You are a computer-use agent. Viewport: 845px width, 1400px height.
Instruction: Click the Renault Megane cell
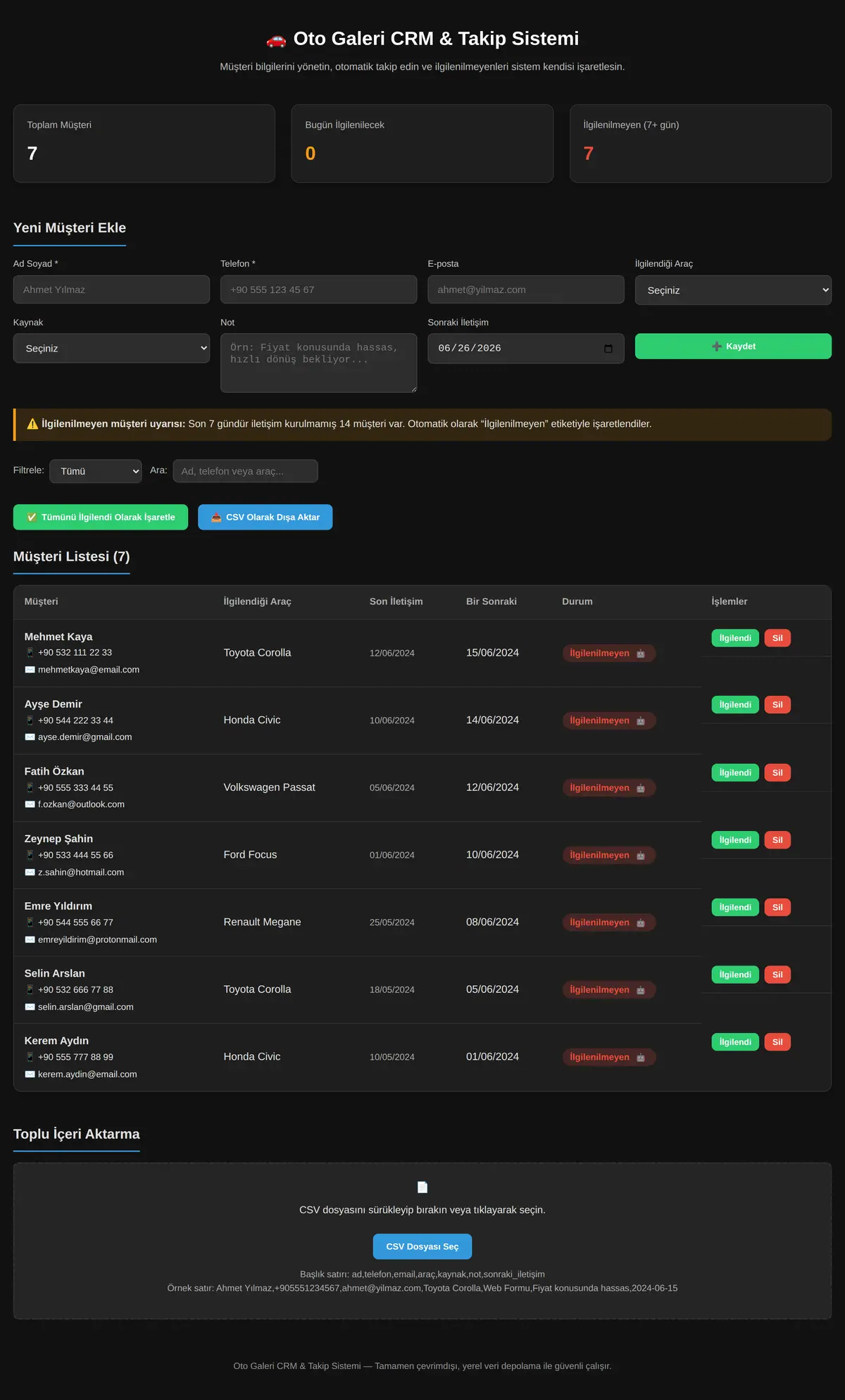[x=263, y=922]
